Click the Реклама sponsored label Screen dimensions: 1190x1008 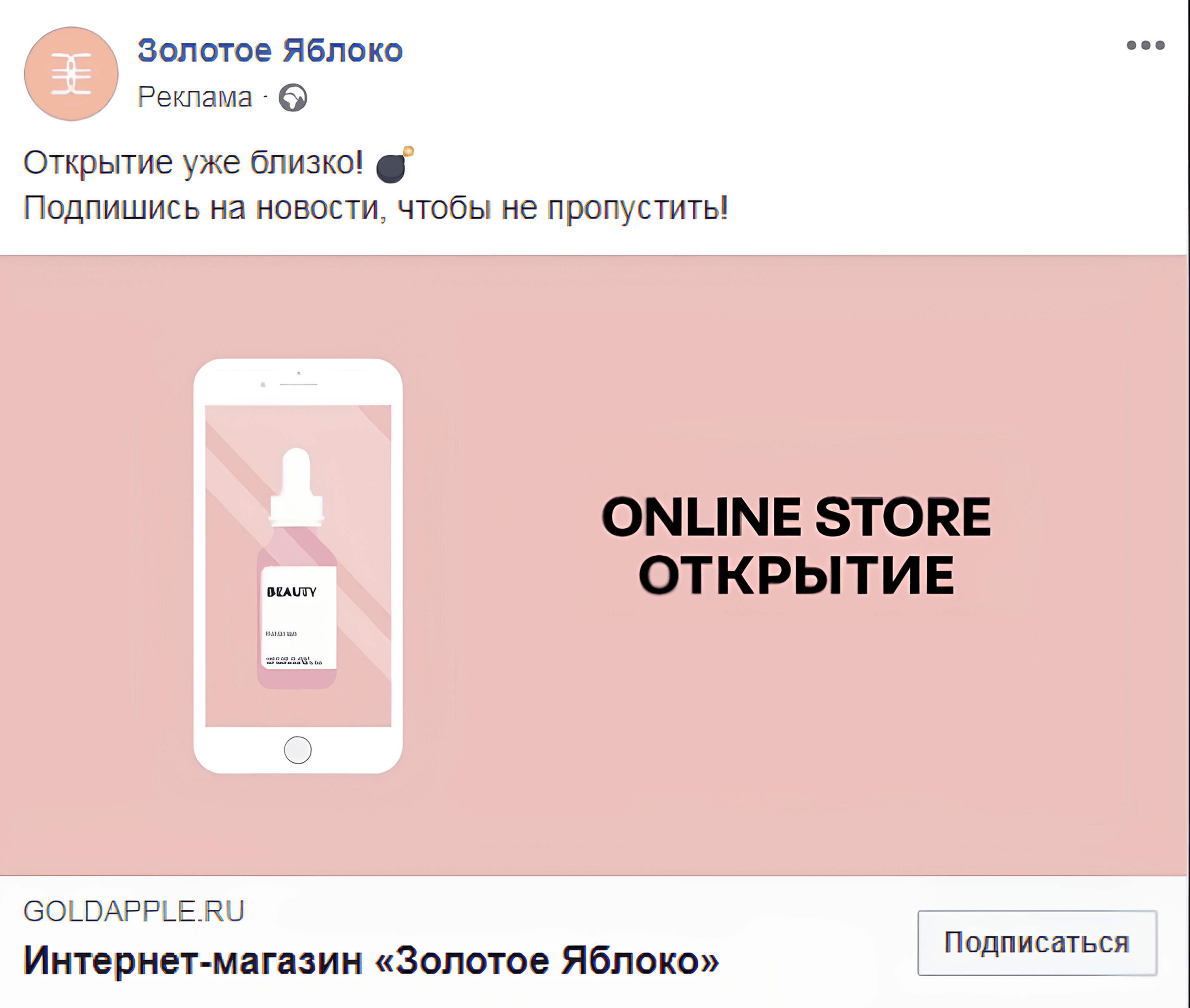[x=195, y=97]
